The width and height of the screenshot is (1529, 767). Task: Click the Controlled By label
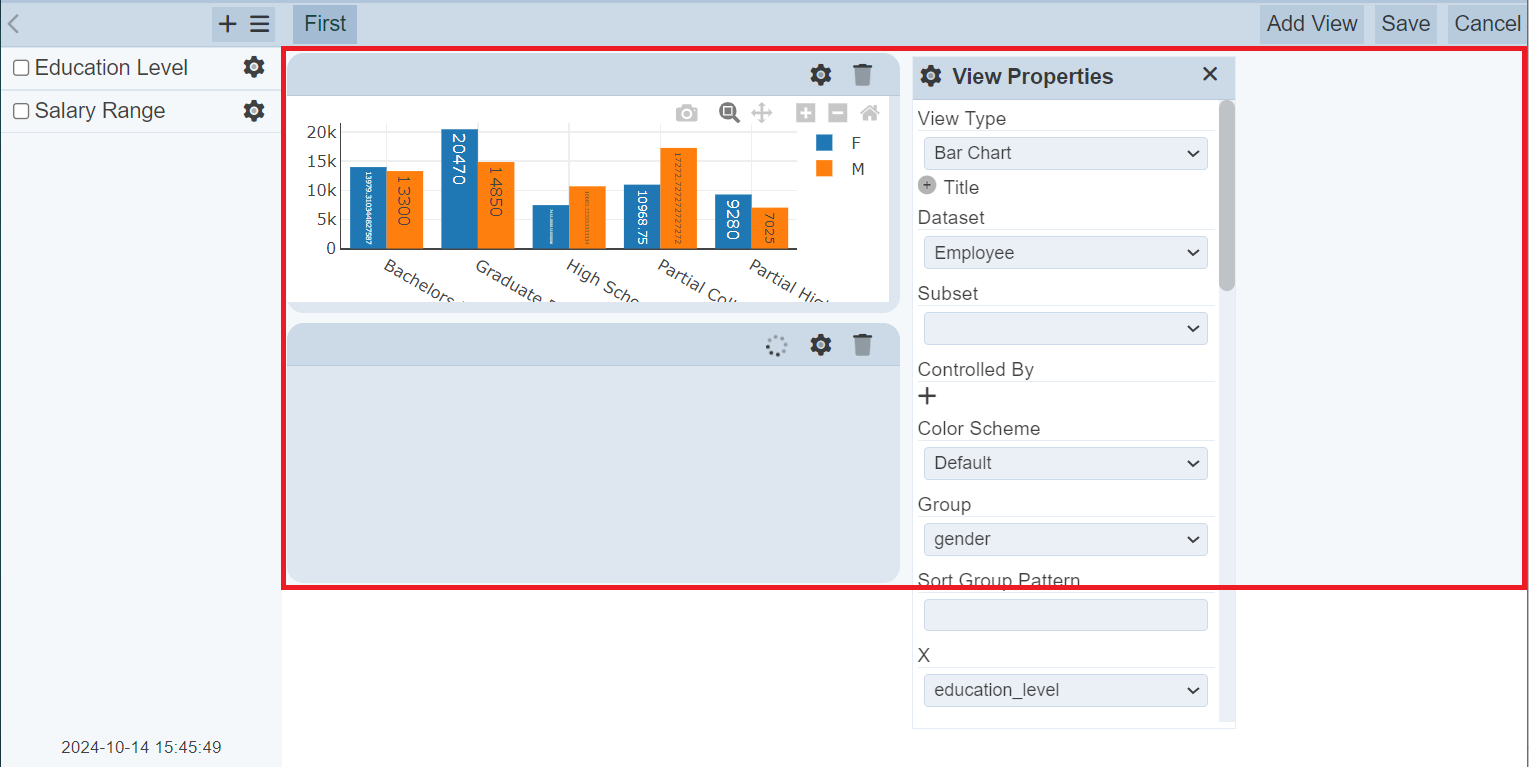(976, 369)
